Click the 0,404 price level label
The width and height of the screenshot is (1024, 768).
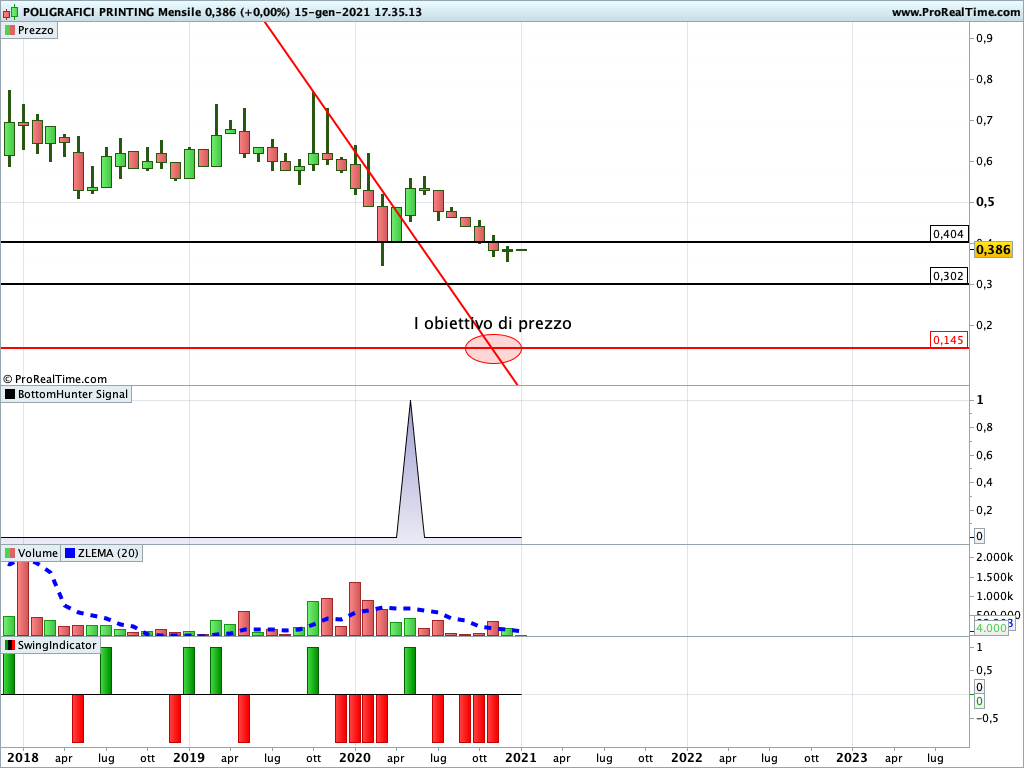[x=949, y=234]
